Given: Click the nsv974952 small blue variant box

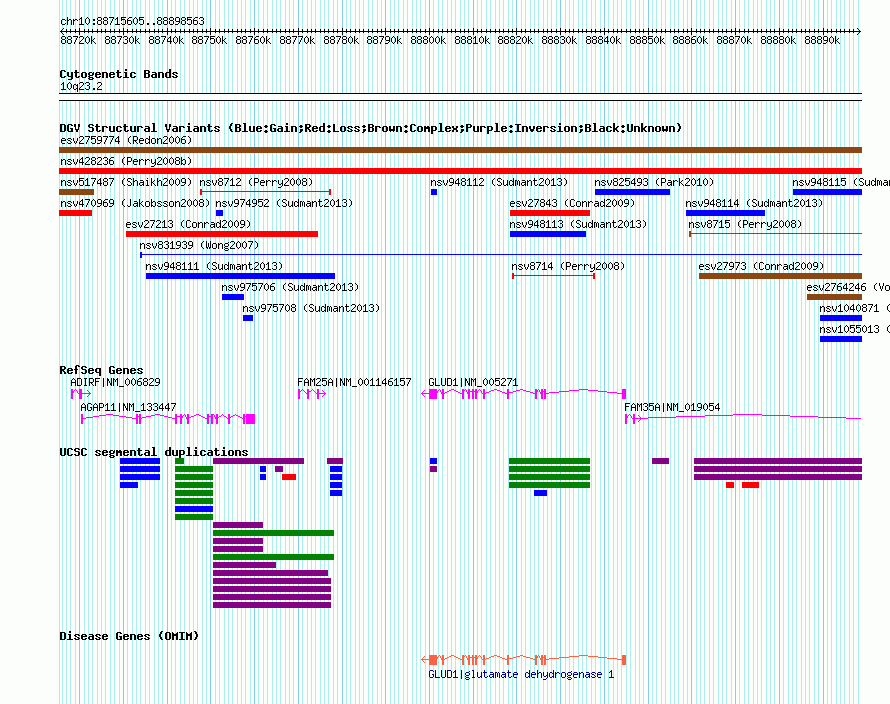Looking at the screenshot, I should 220,213.
